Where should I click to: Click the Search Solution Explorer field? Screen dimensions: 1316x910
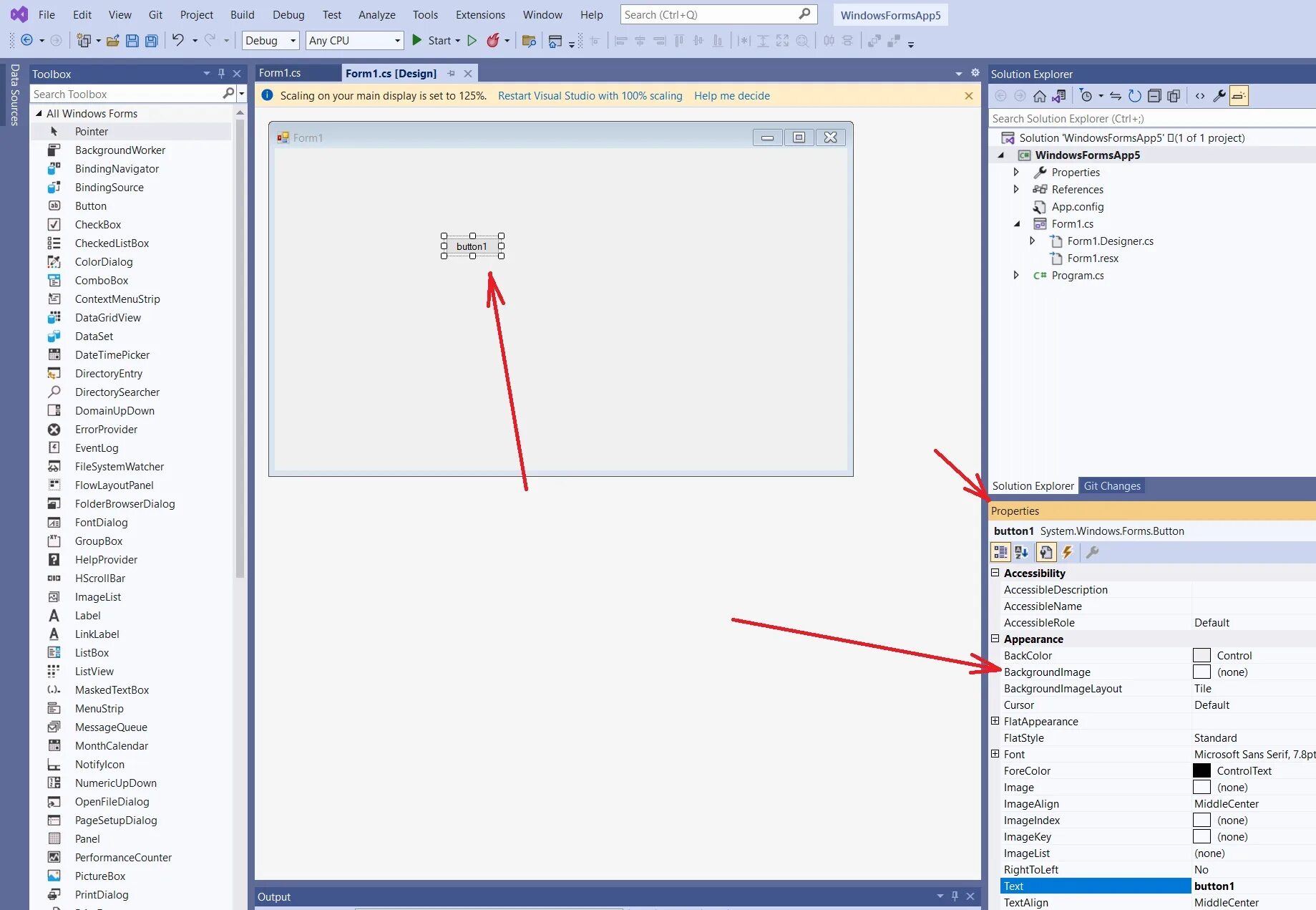[x=1152, y=119]
